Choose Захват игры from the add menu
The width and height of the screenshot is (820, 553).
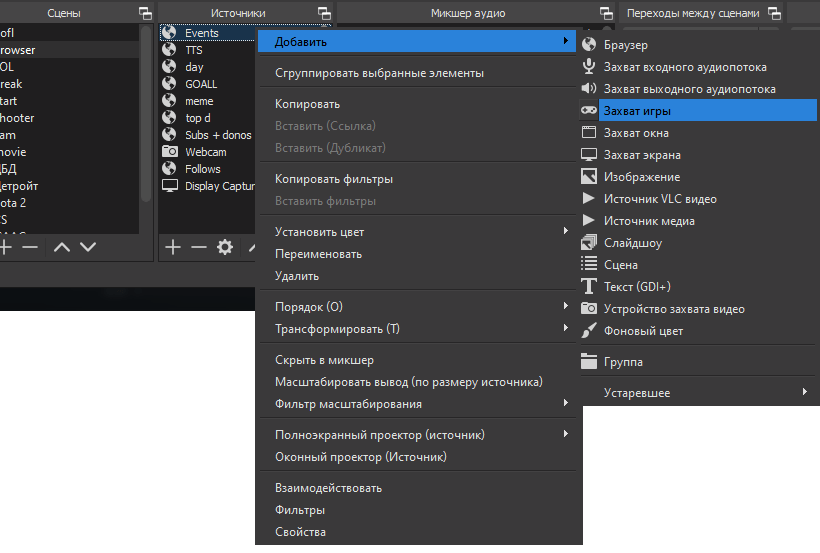click(636, 111)
